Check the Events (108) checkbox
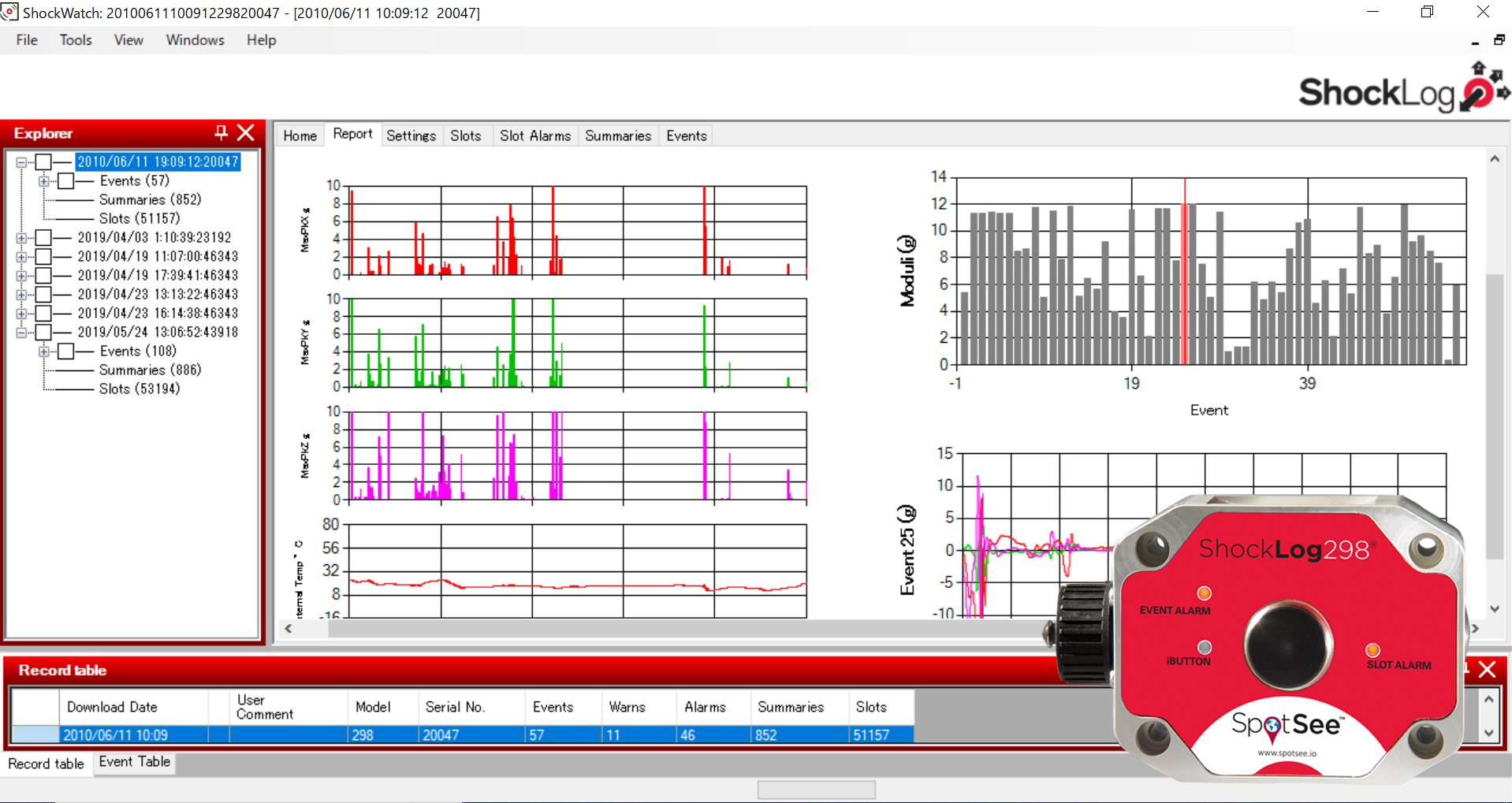 tap(66, 351)
